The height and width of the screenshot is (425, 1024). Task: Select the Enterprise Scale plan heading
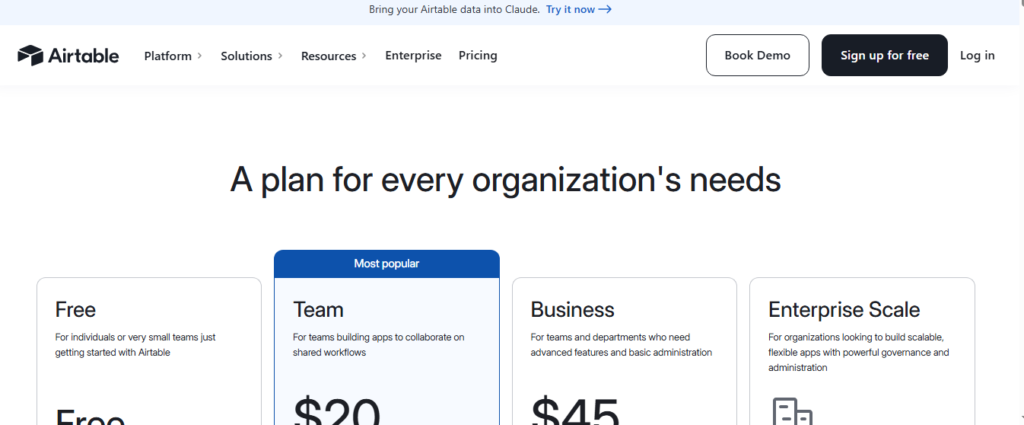pos(844,309)
